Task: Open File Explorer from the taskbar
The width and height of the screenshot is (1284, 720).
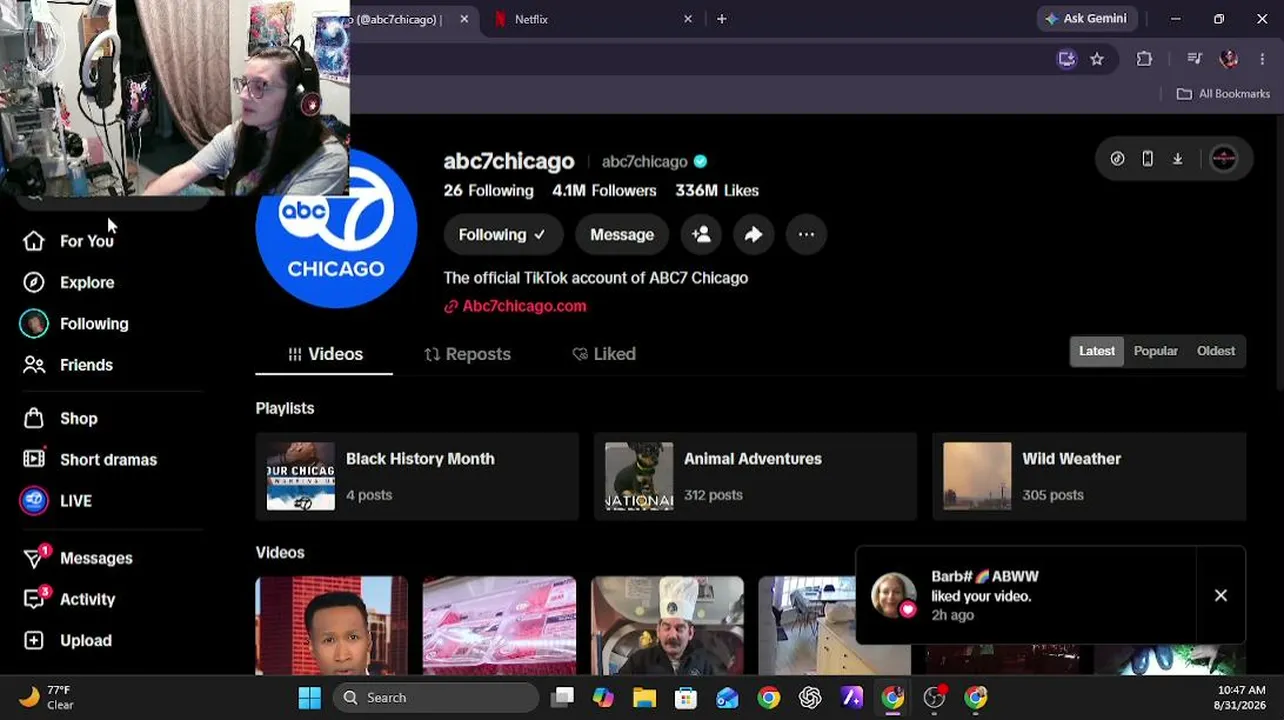Action: pyautogui.click(x=644, y=698)
